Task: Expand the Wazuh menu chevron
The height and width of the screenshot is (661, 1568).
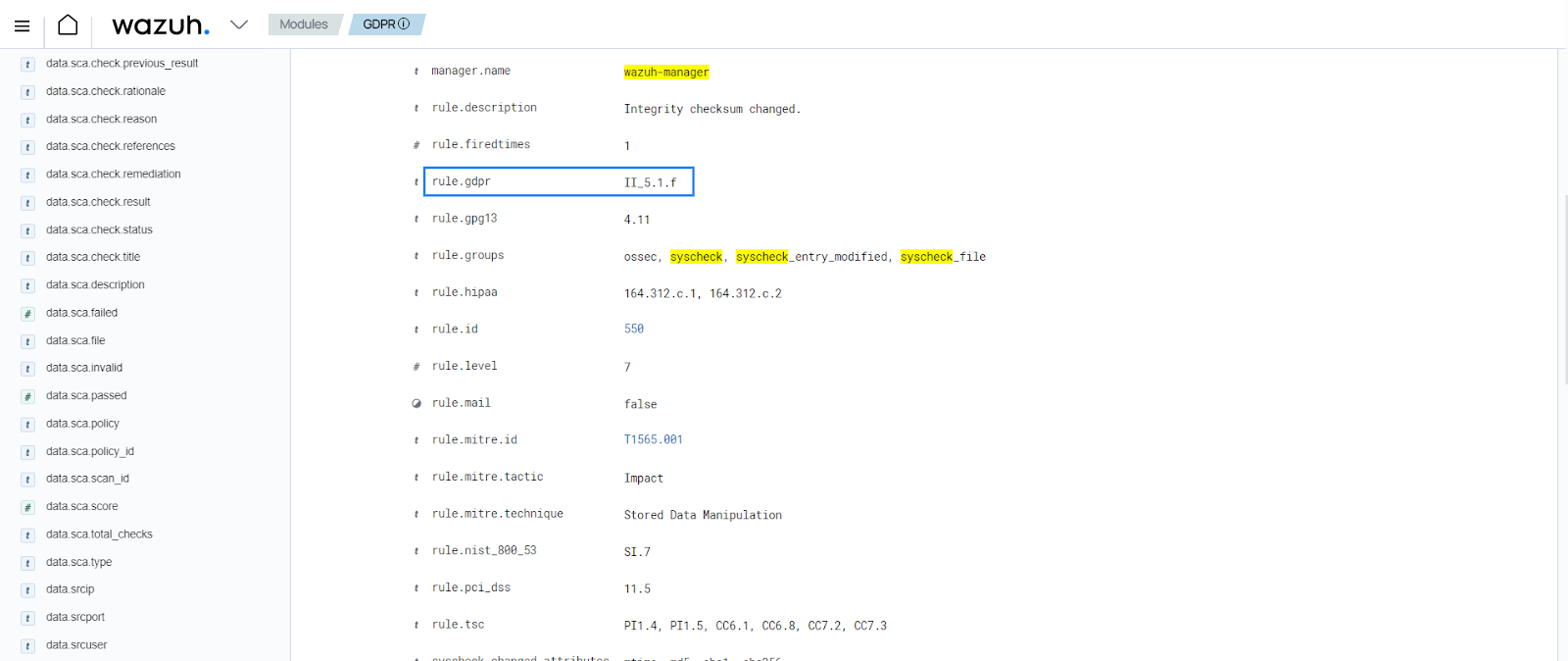Action: click(239, 25)
